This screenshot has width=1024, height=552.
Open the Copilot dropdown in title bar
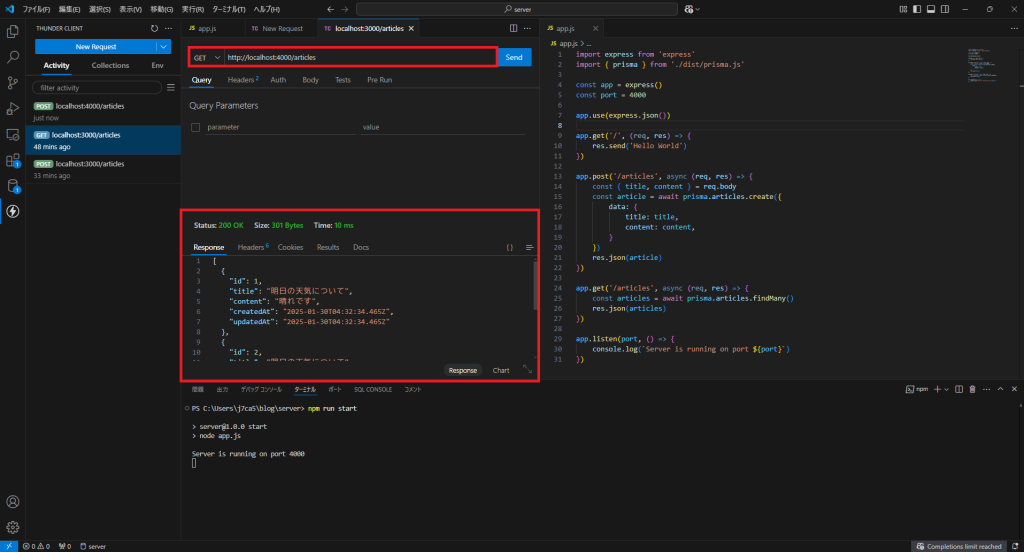click(x=697, y=9)
